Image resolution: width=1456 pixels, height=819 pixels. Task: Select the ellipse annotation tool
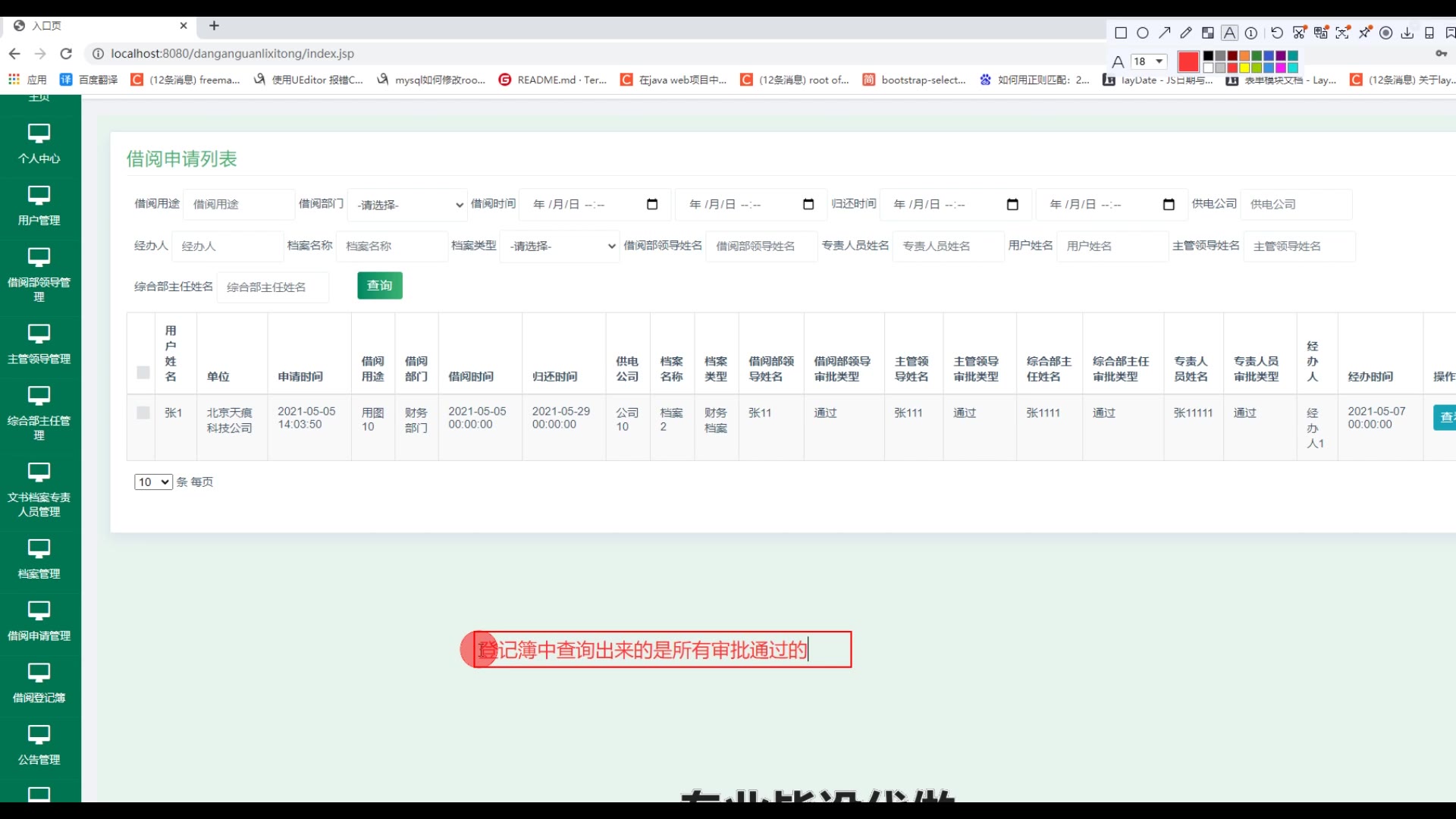coord(1143,33)
